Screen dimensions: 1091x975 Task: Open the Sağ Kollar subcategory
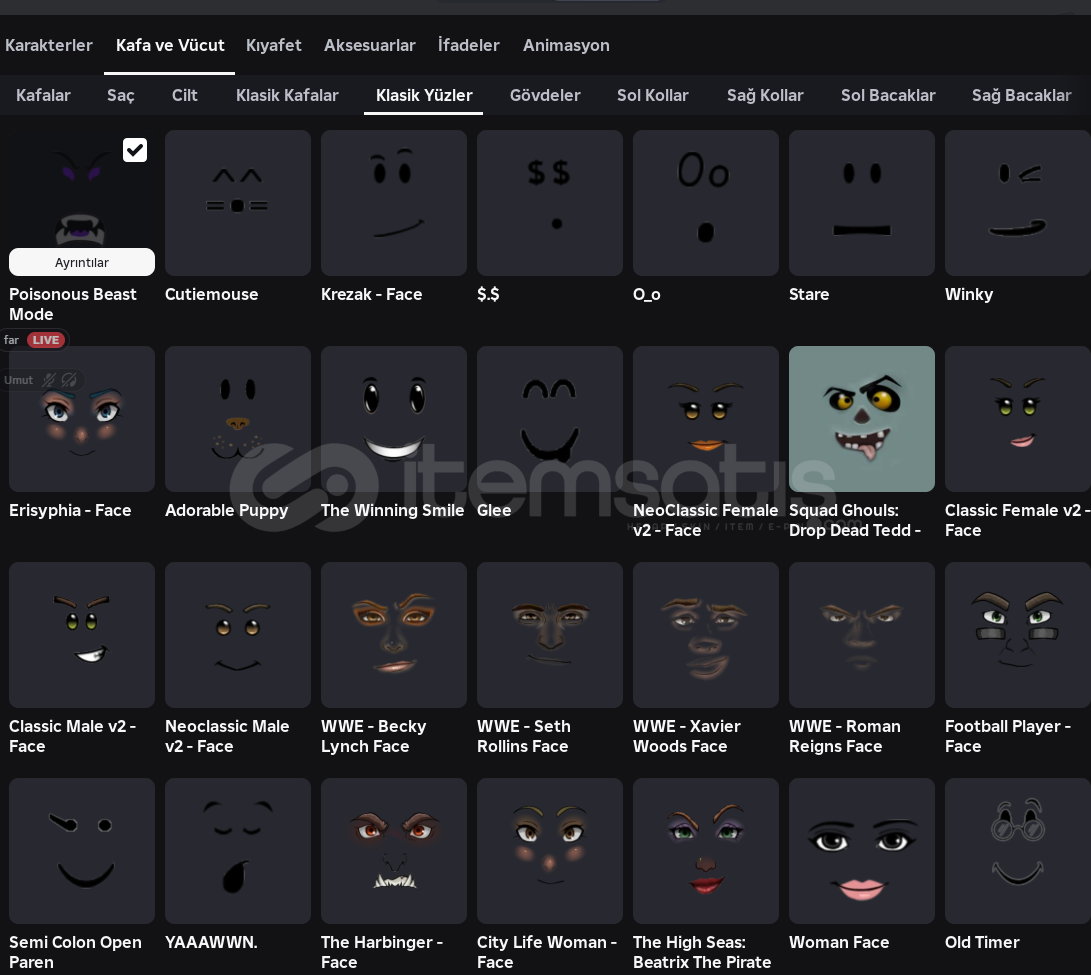(765, 95)
